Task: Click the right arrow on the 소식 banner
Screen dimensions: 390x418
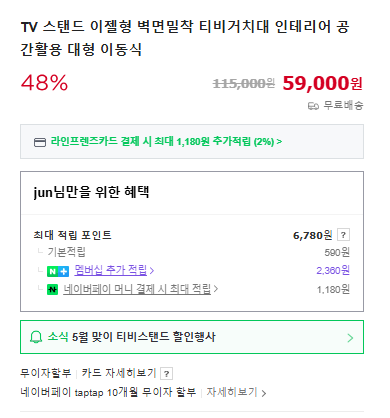Action: point(350,338)
